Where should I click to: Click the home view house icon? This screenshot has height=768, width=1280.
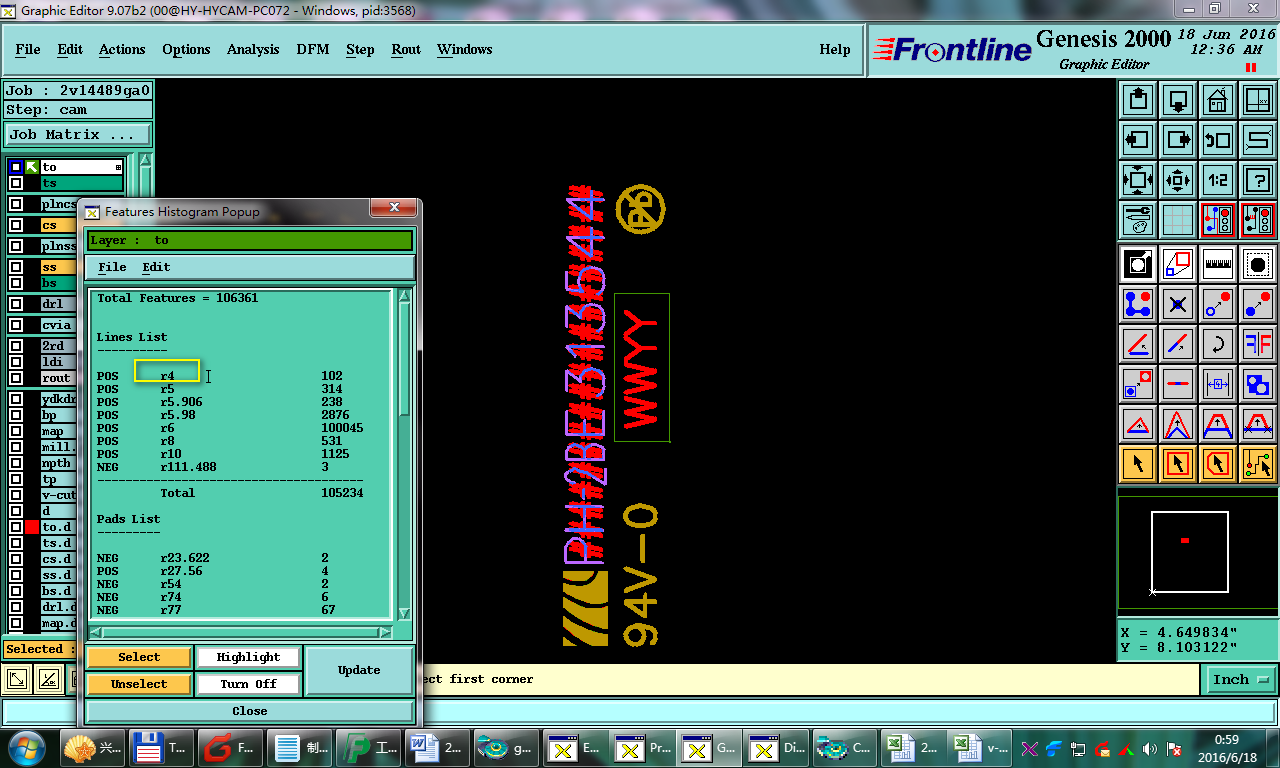1218,100
